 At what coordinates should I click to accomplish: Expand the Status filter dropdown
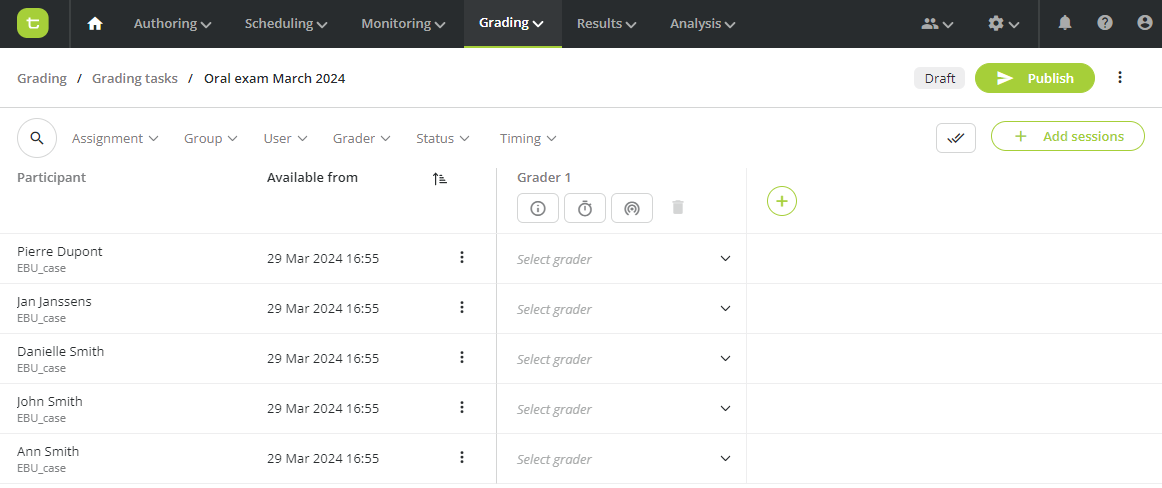point(443,138)
